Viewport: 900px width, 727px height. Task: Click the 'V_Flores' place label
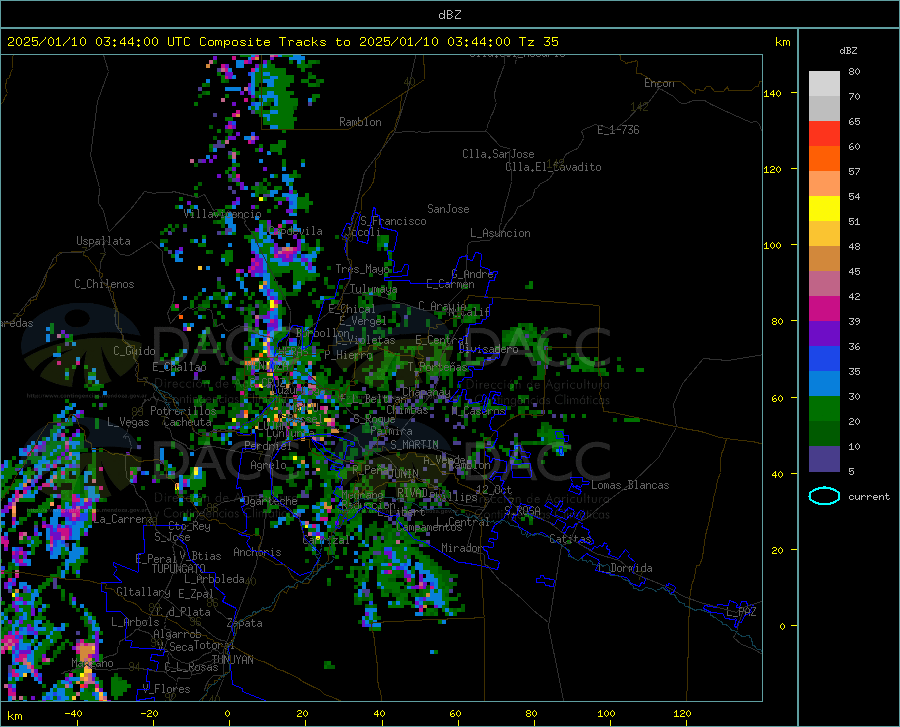166,689
